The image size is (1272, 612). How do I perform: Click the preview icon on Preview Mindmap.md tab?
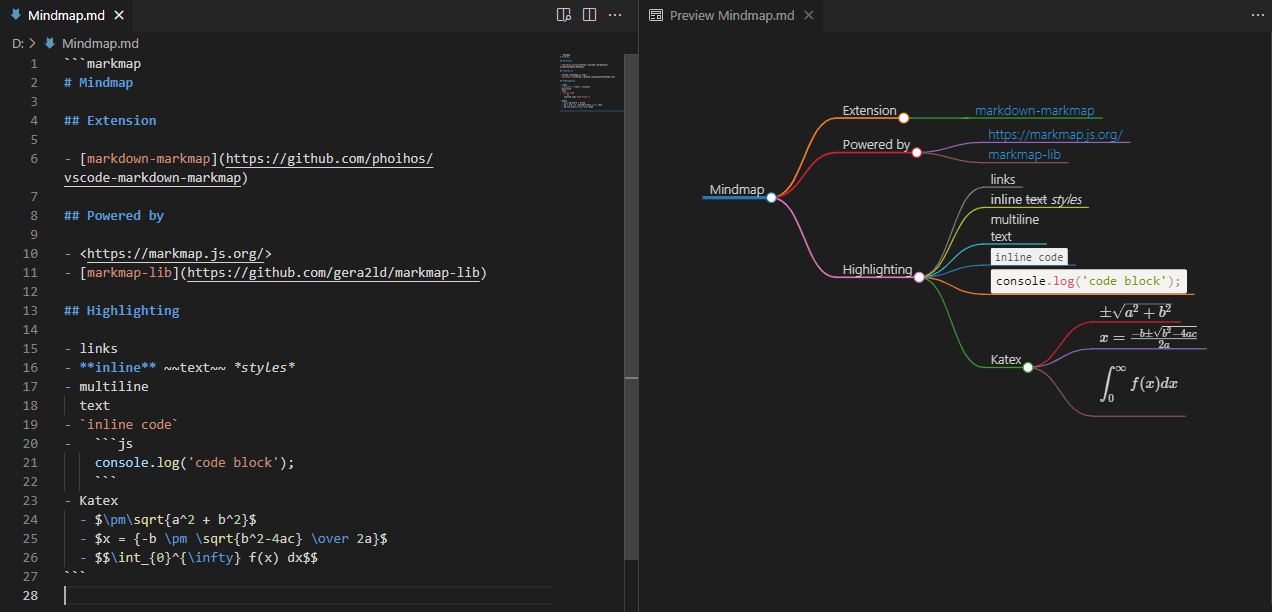(x=657, y=15)
